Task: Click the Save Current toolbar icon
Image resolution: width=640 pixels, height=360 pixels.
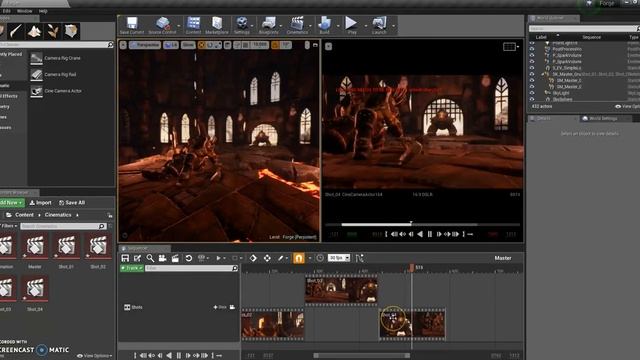Action: [131, 25]
